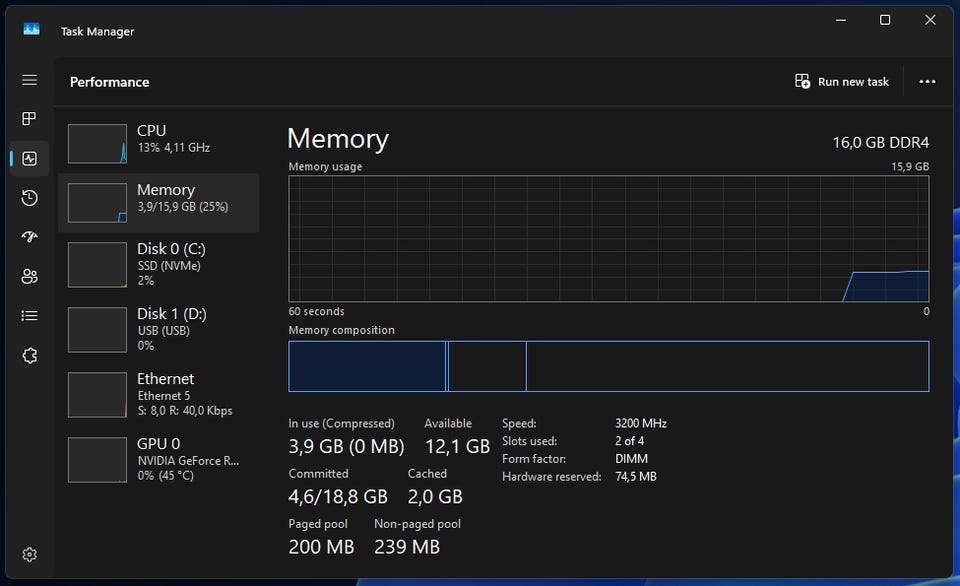
Task: Maximize the Task Manager window
Action: click(885, 20)
